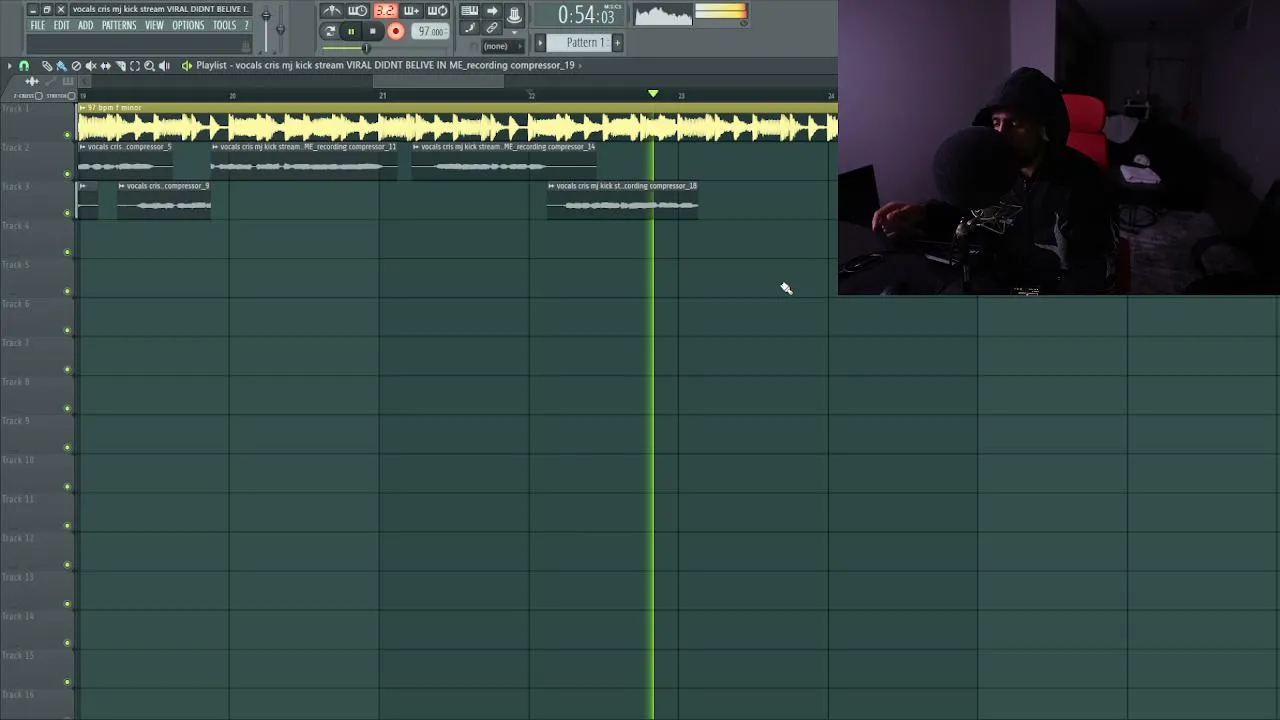Click the tempo field showing 97

pyautogui.click(x=430, y=32)
